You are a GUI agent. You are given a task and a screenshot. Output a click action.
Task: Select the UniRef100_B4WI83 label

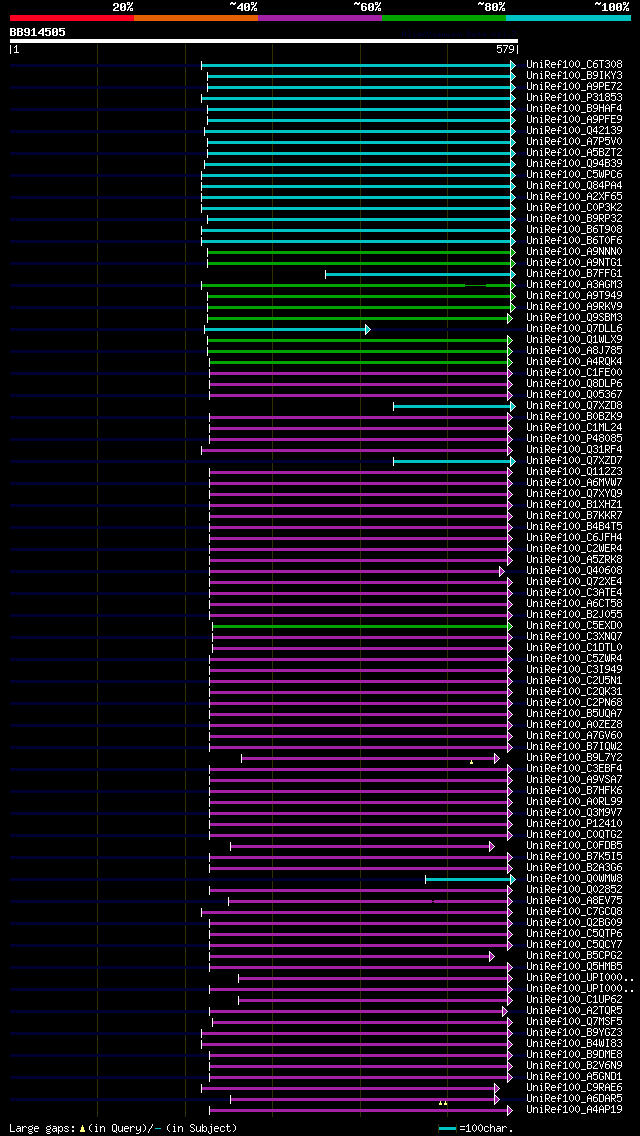point(574,1045)
